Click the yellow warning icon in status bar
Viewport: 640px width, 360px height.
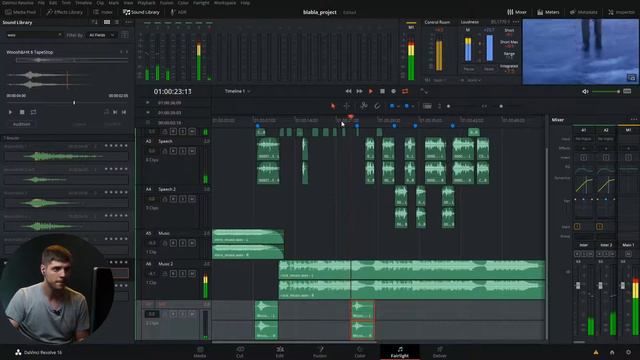596,352
